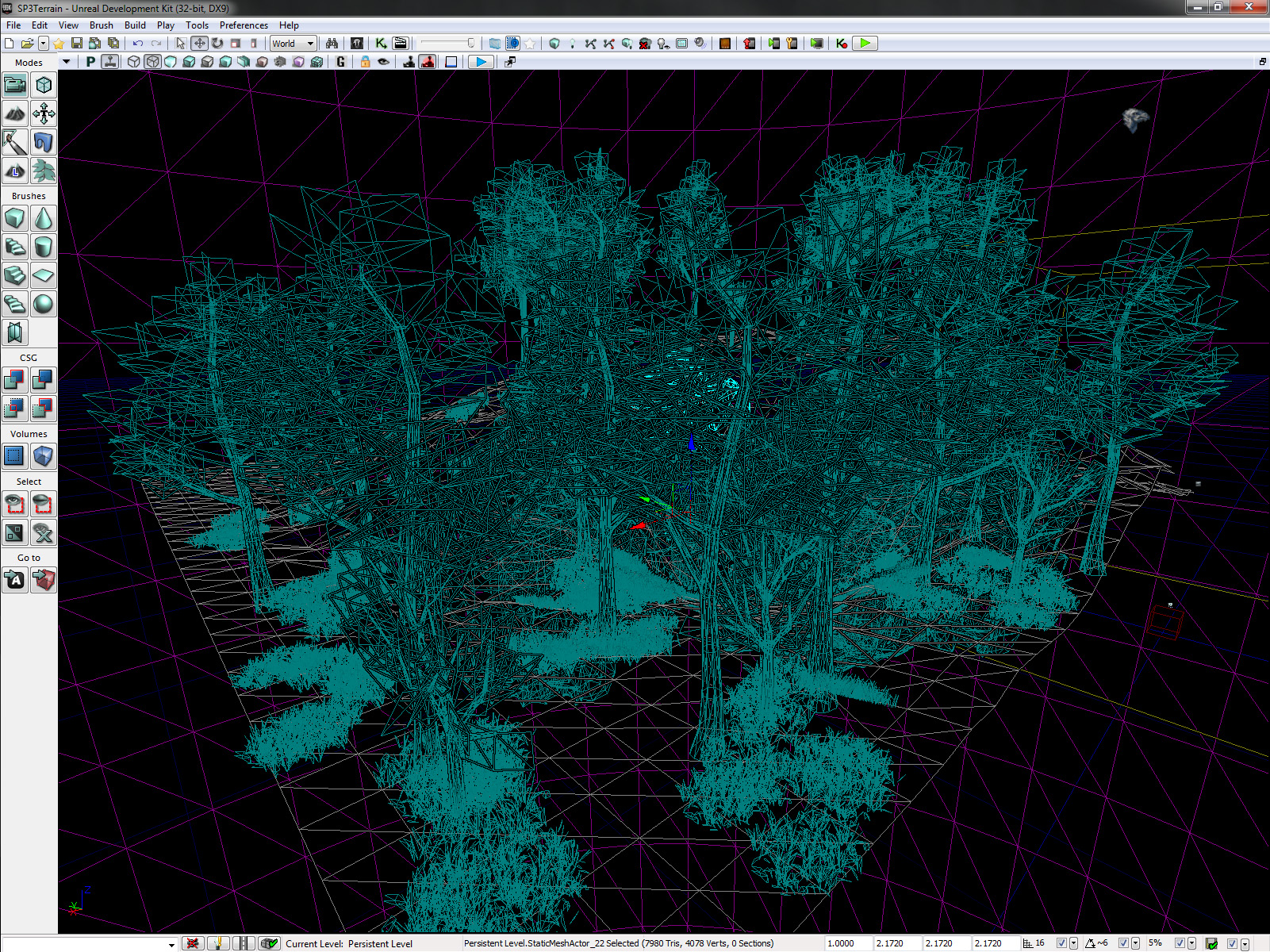
Task: Select the Sheet brush builder
Action: [x=44, y=275]
